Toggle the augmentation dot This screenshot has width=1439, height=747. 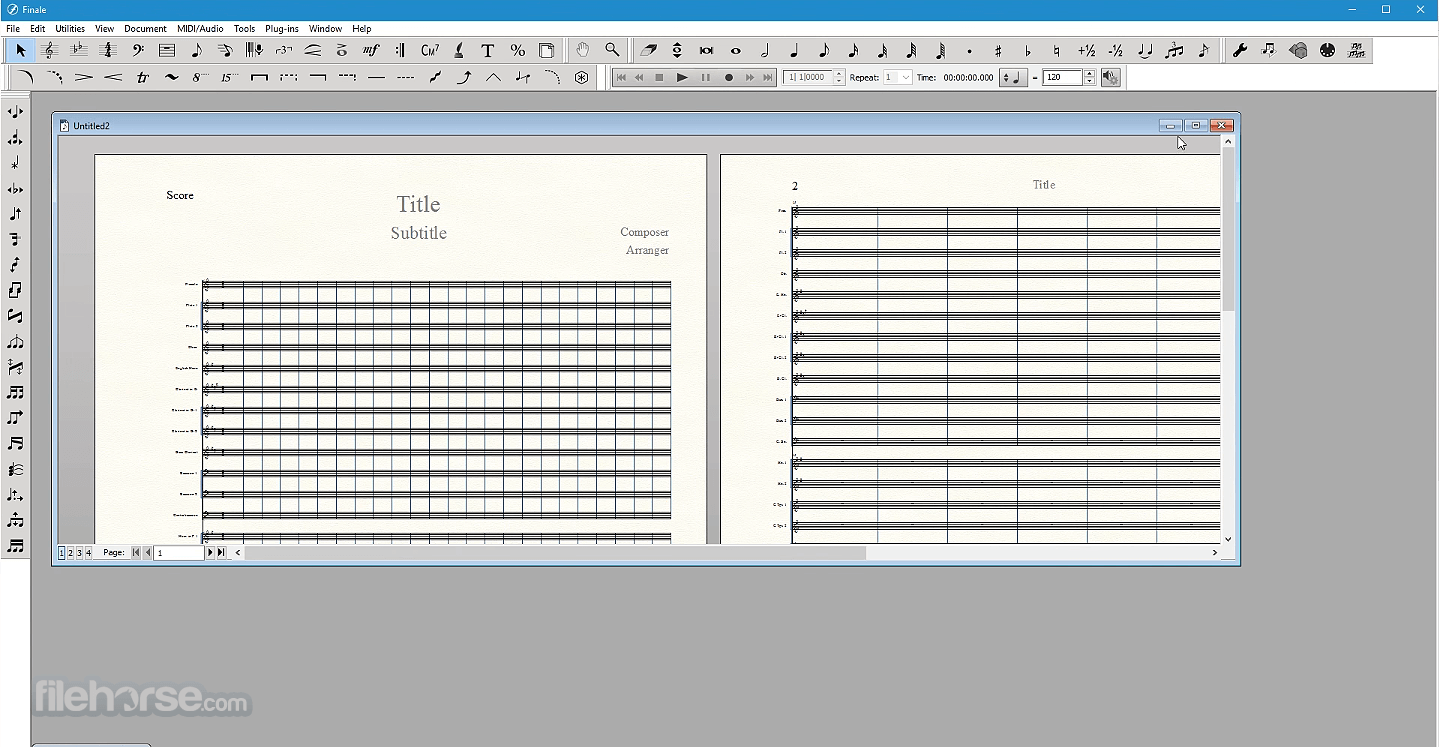(969, 50)
